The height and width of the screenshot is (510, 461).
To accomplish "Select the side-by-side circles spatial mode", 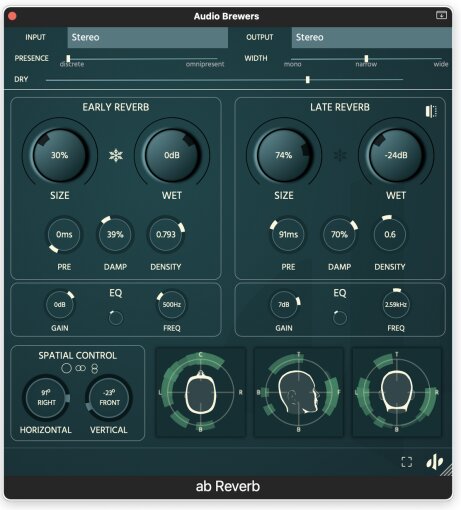I will pos(81,368).
